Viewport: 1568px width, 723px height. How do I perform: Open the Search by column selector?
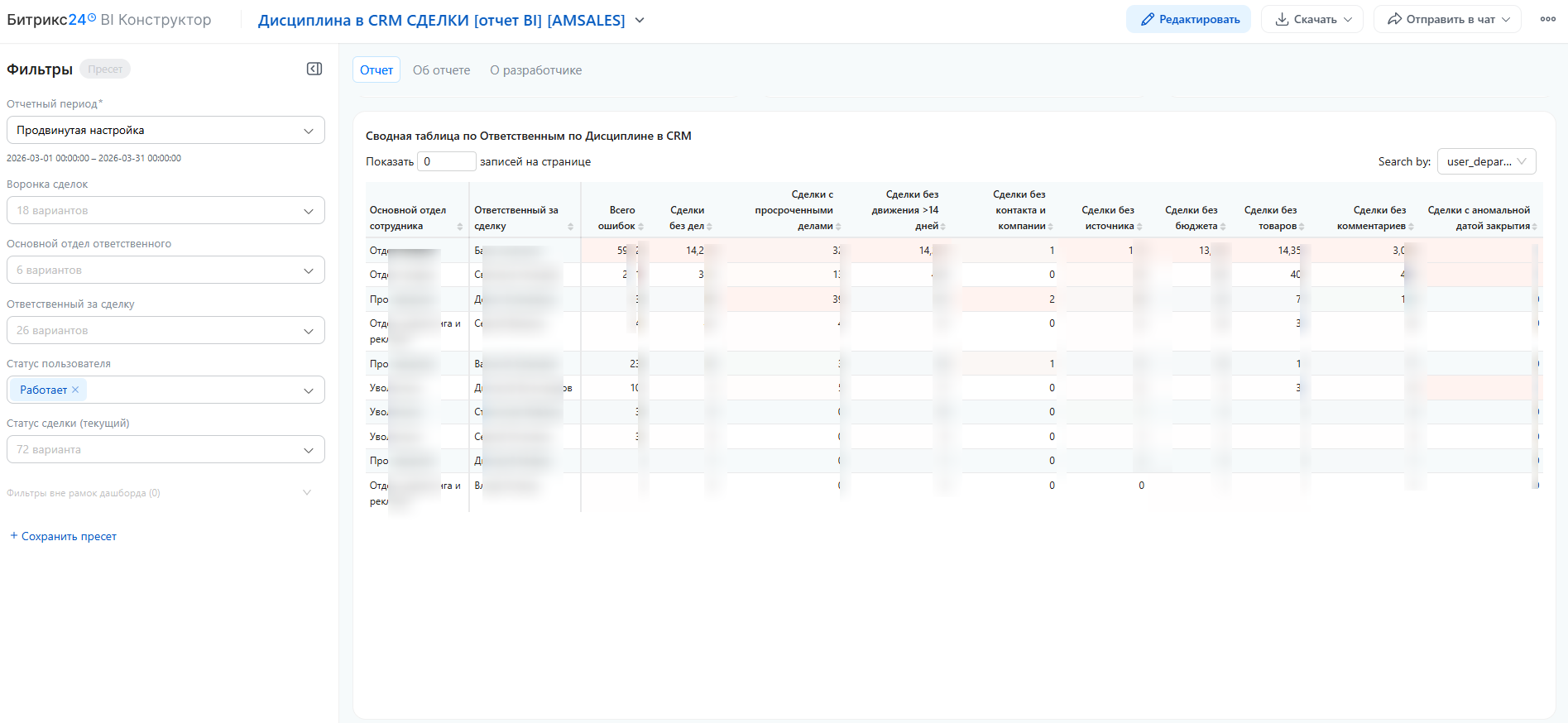pyautogui.click(x=1486, y=161)
